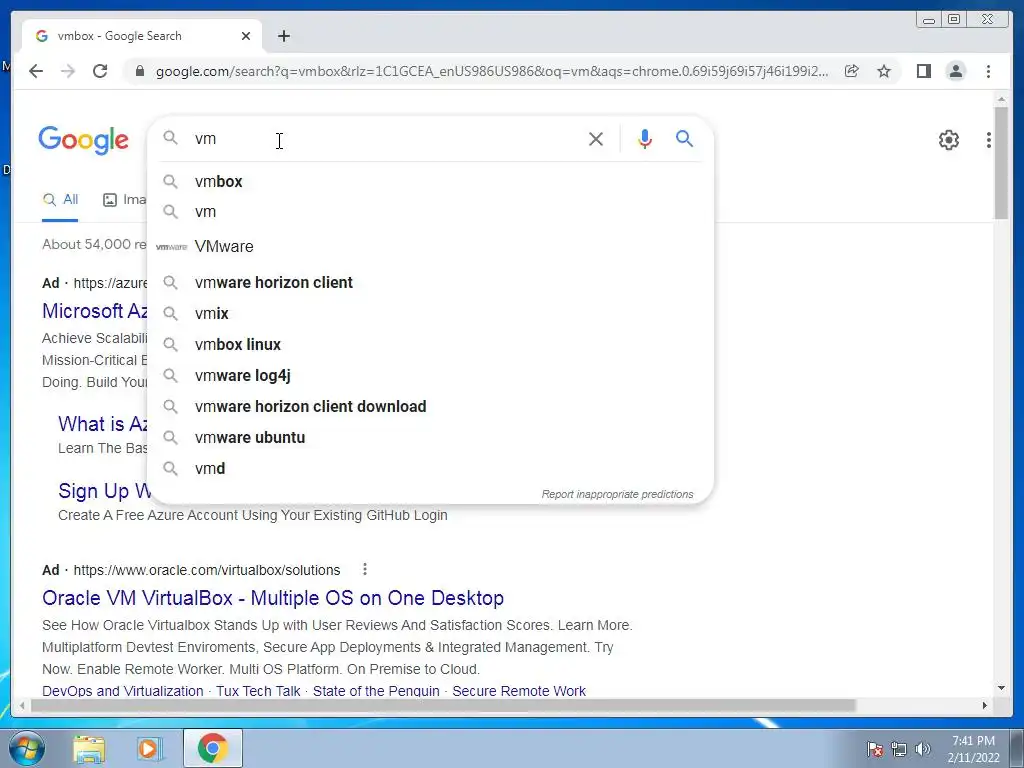
Task: Open Action Center flag in system tray
Action: (875, 749)
